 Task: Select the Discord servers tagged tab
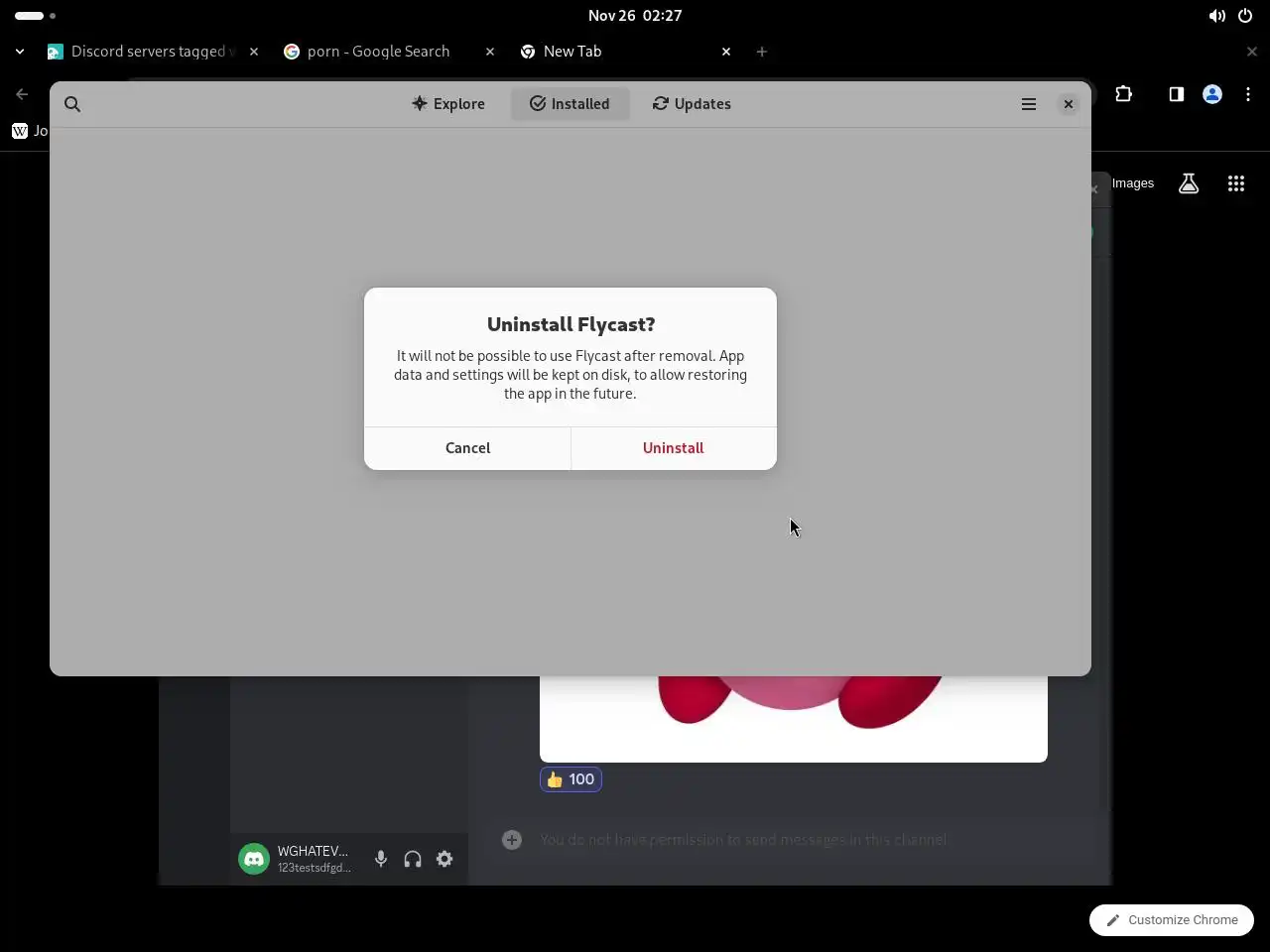142,52
